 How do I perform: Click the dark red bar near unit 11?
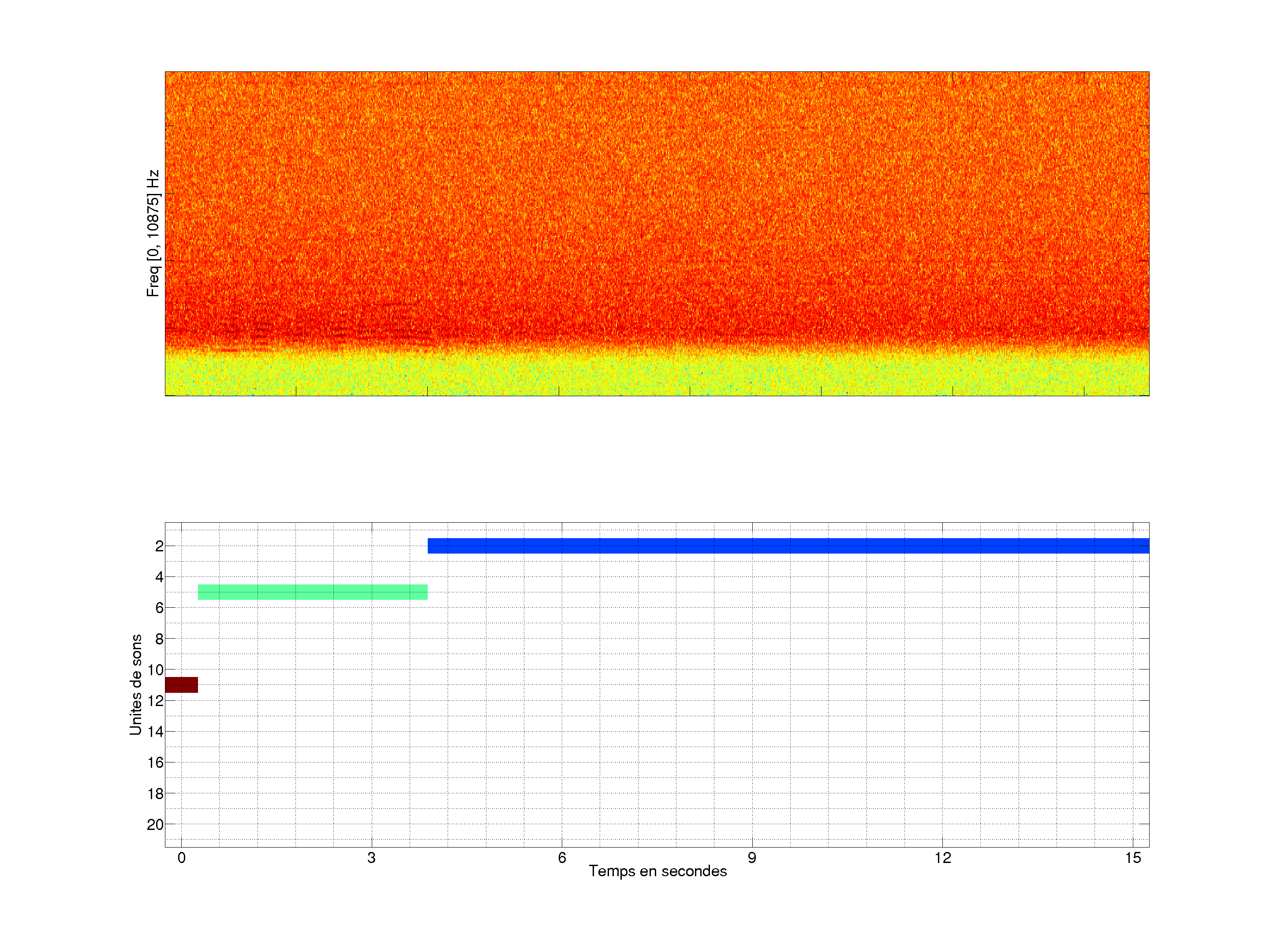[x=181, y=684]
